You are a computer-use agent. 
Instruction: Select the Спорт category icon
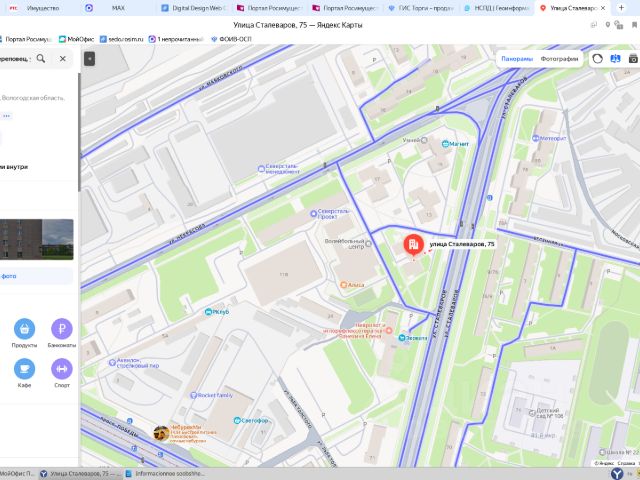62,369
